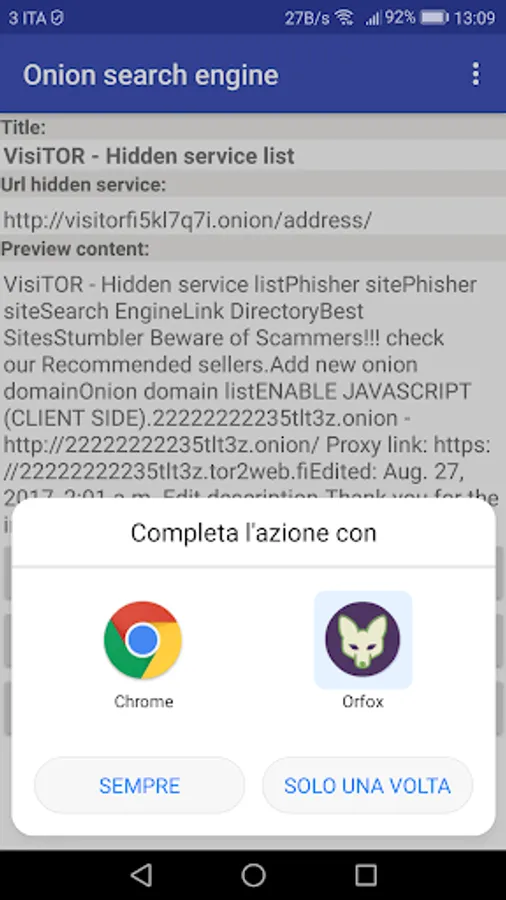Select the Orfox fox icon

363,639
